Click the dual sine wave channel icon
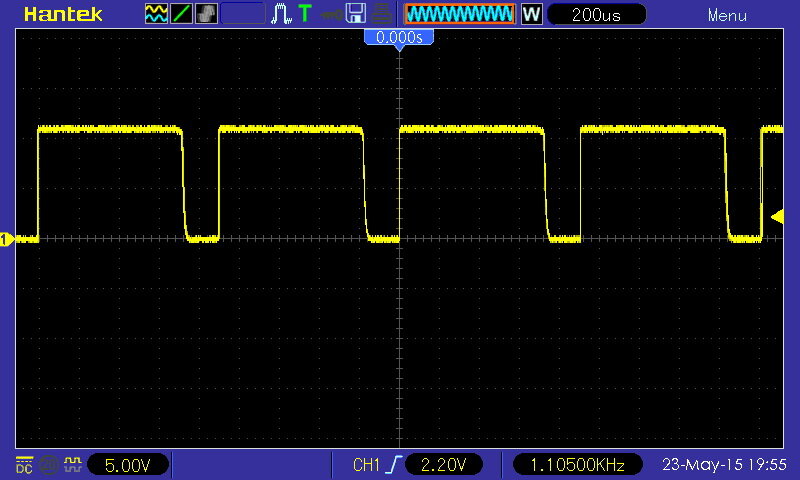The width and height of the screenshot is (800, 480). click(156, 14)
